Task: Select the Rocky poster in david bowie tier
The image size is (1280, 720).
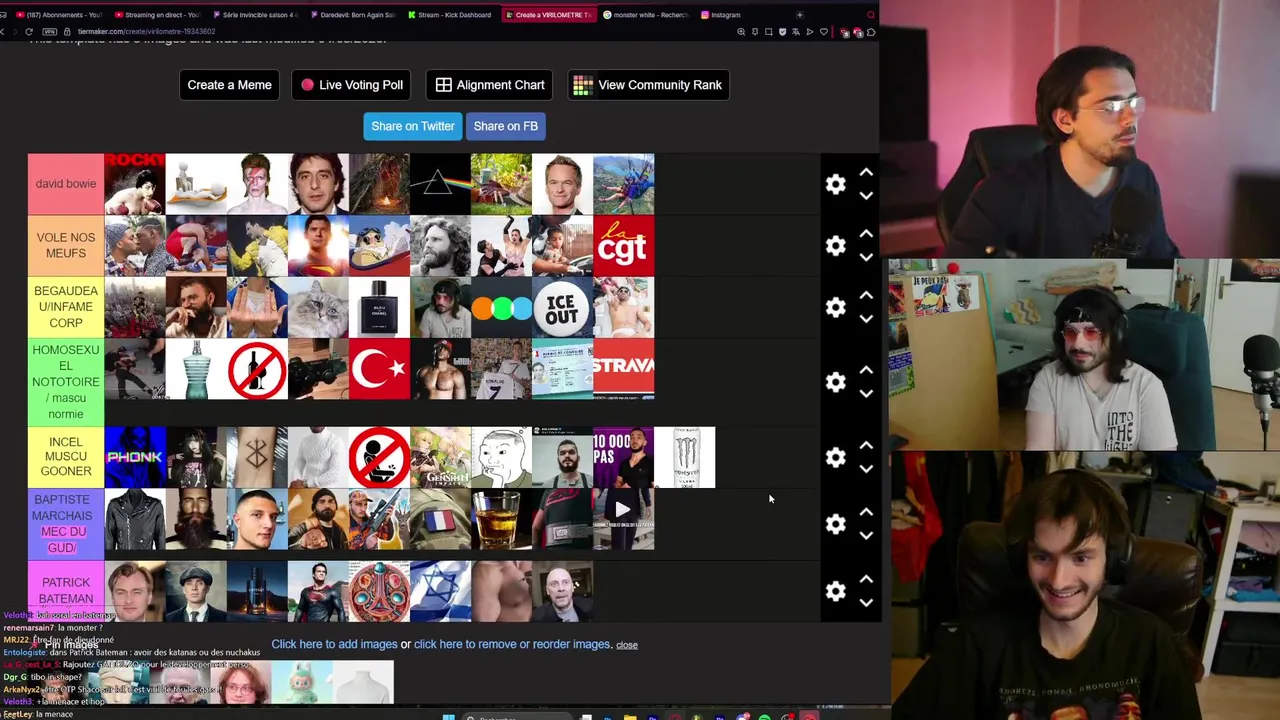Action: pos(134,184)
